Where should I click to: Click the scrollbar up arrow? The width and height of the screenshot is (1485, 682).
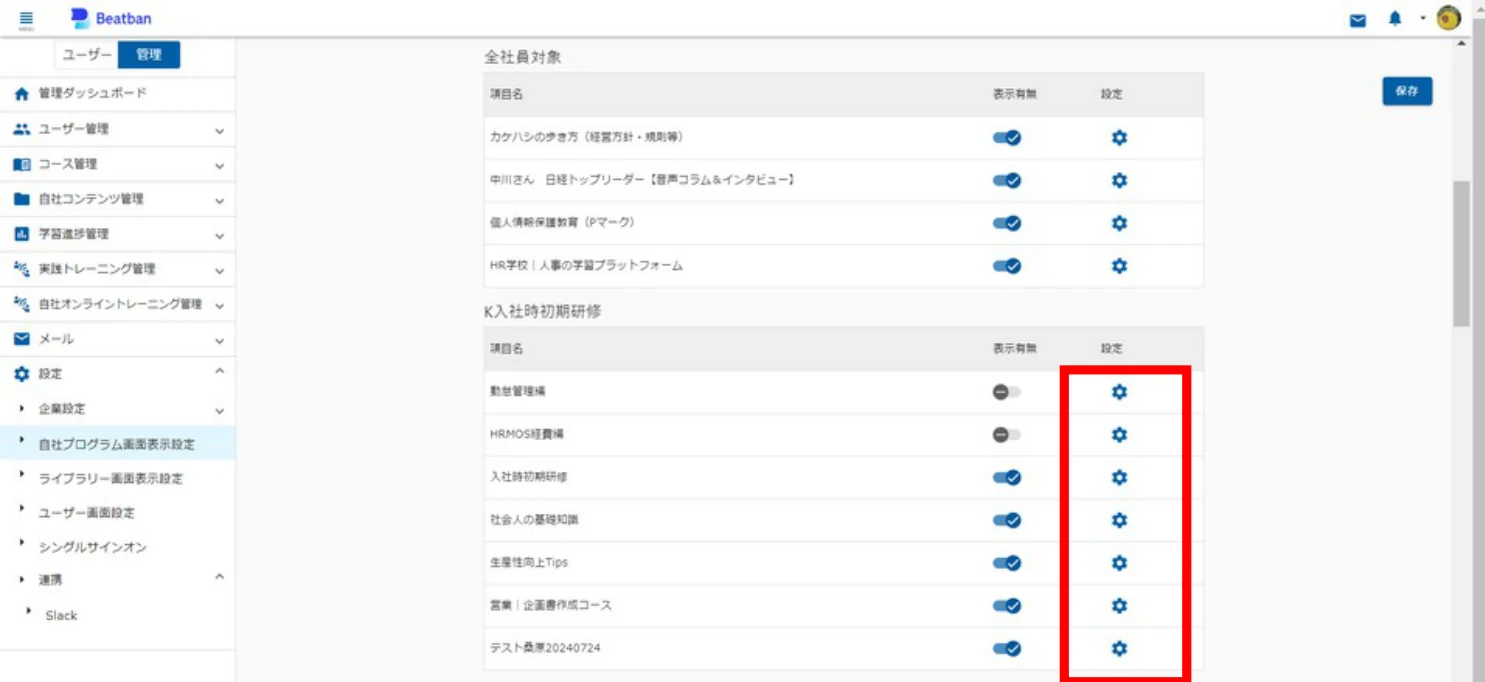1461,44
